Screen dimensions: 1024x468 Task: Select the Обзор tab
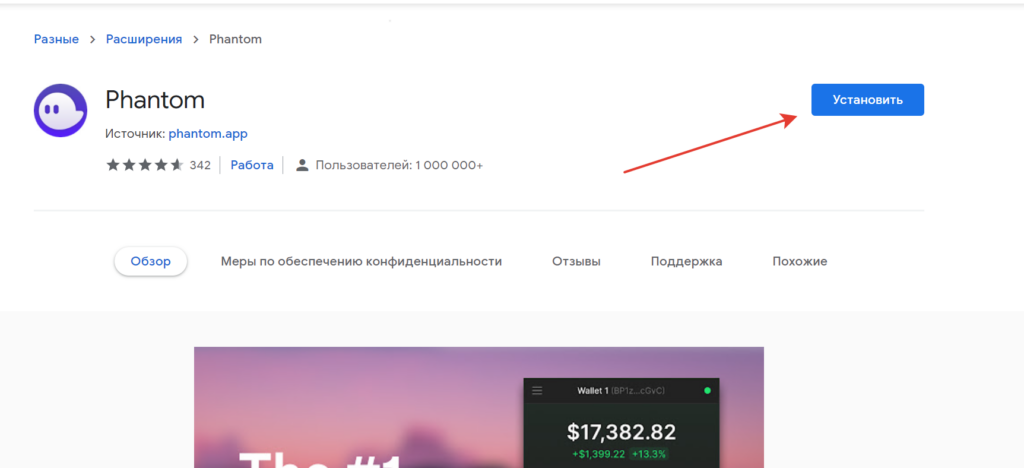click(151, 261)
